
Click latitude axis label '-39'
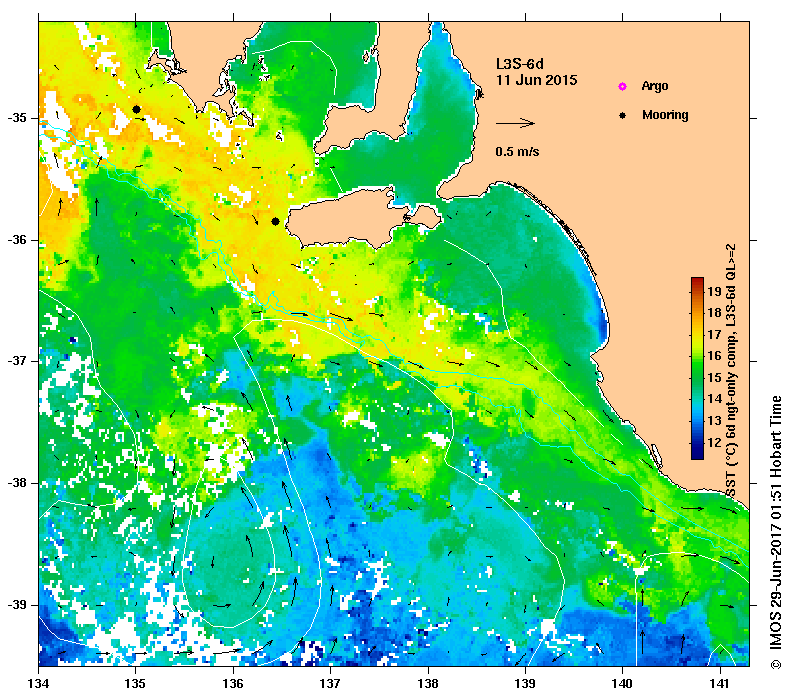click(17, 605)
